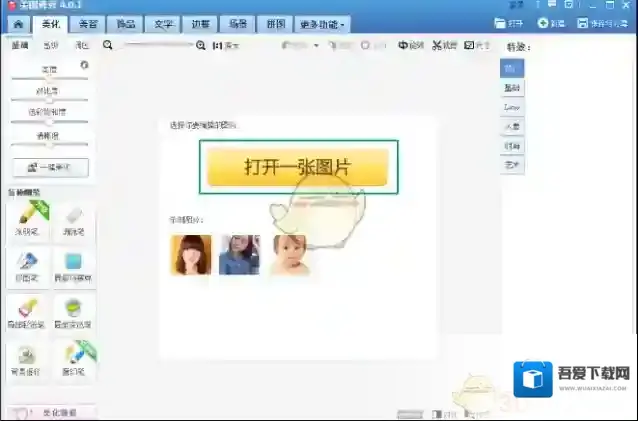Expand the 更多功能 dropdown menu
The width and height of the screenshot is (638, 421).
[321, 23]
